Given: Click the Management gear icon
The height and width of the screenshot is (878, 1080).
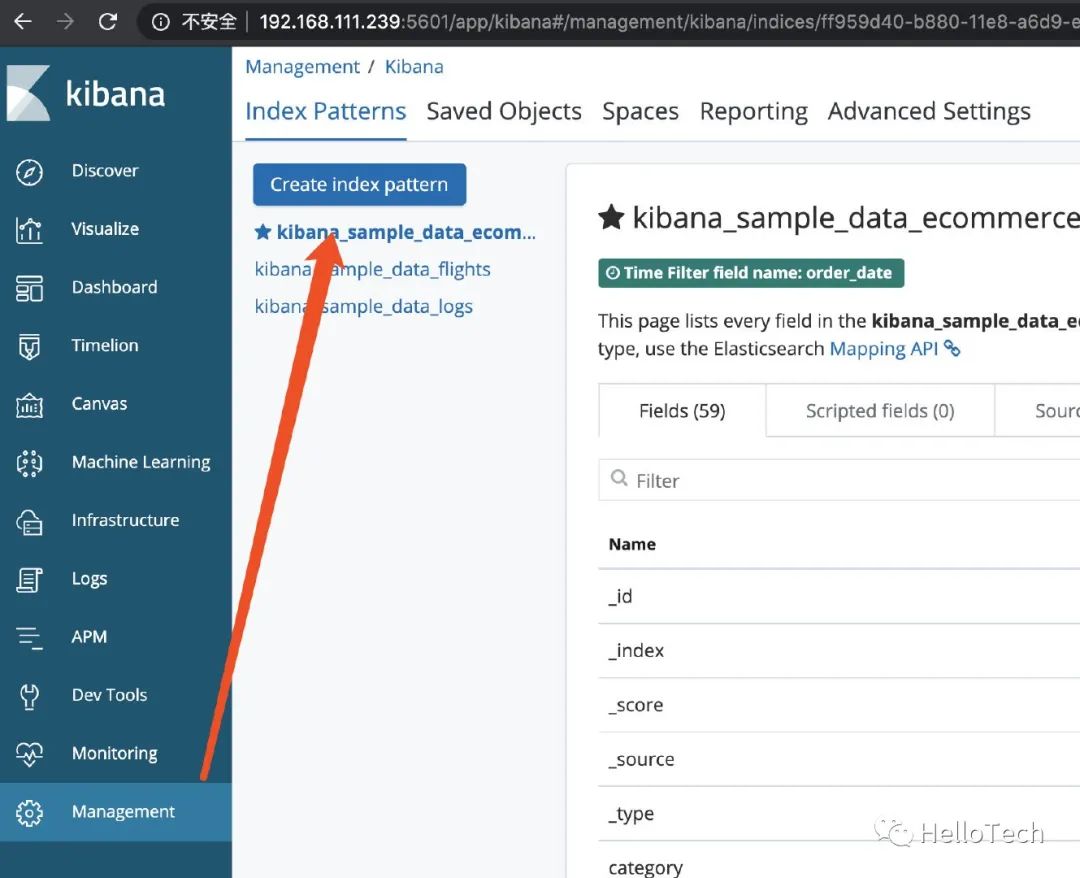Looking at the screenshot, I should [x=30, y=813].
